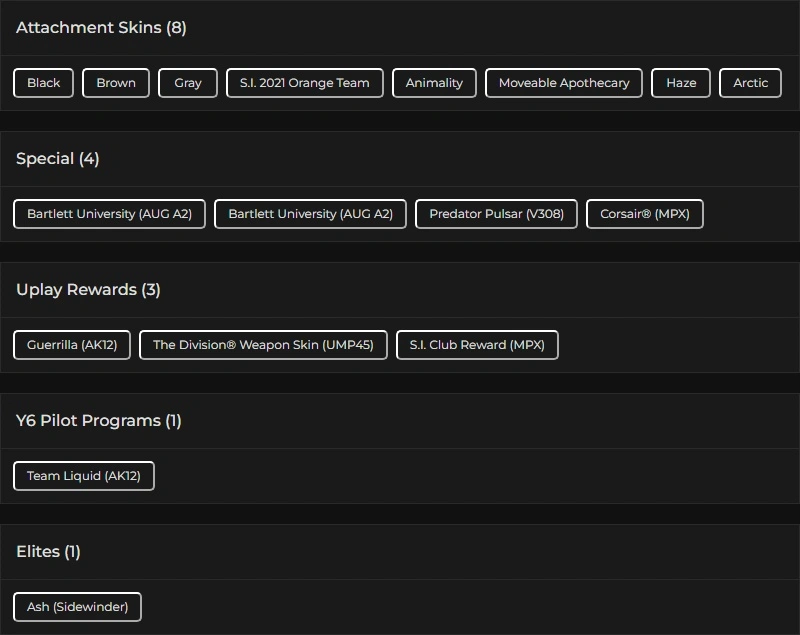Click the Ash (Sidewinder) elite tag
800x635 pixels.
click(77, 607)
